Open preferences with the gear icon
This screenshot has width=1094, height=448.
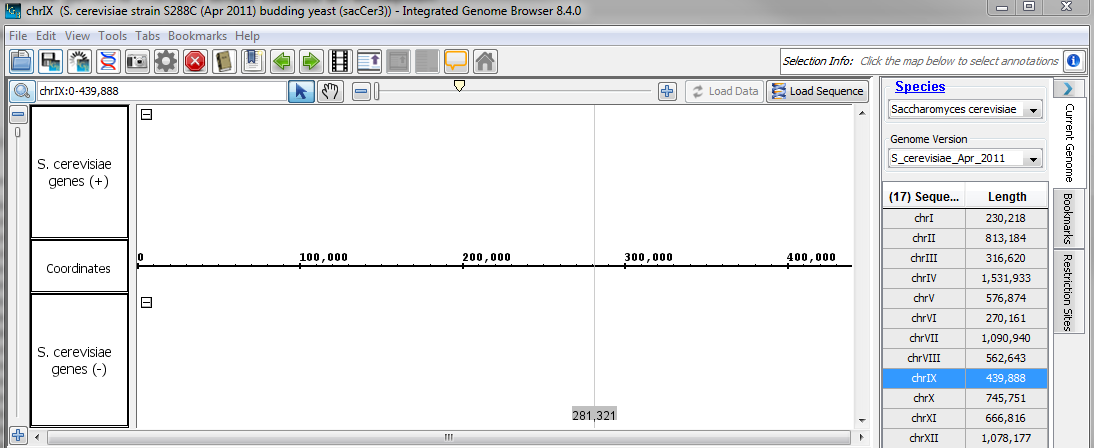[166, 61]
